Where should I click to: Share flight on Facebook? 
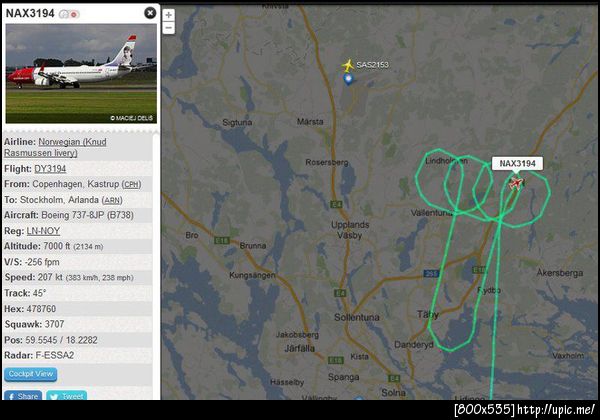[x=23, y=396]
